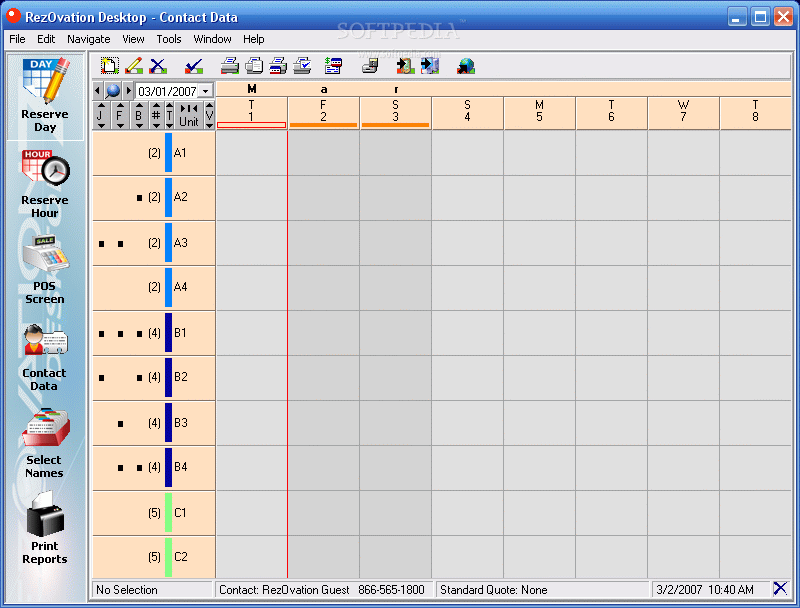The image size is (800, 608).
Task: Click the green color bar for C1
Action: [168, 513]
